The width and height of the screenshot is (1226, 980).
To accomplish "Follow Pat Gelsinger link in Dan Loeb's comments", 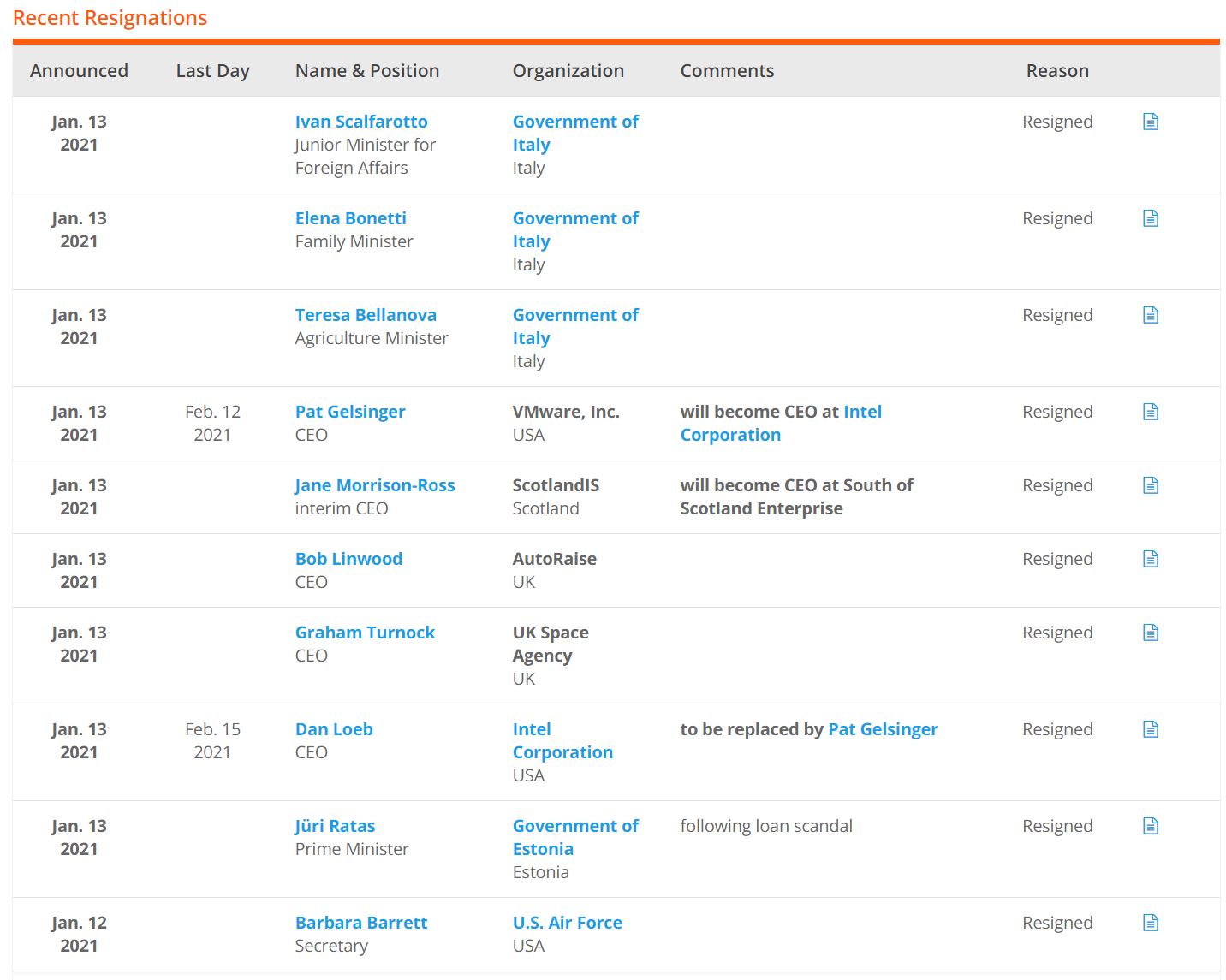I will click(883, 729).
